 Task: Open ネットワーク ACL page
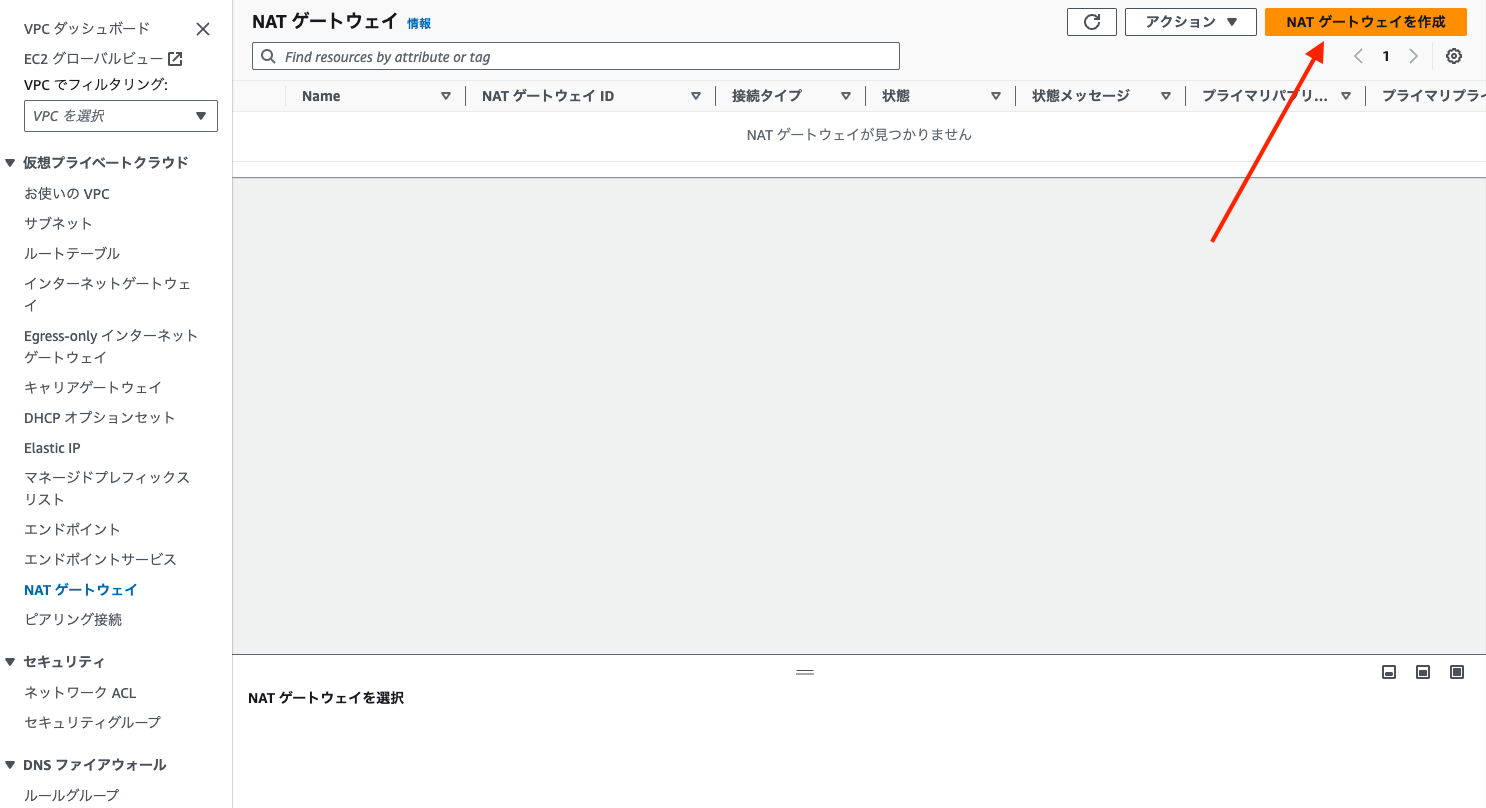tap(80, 692)
